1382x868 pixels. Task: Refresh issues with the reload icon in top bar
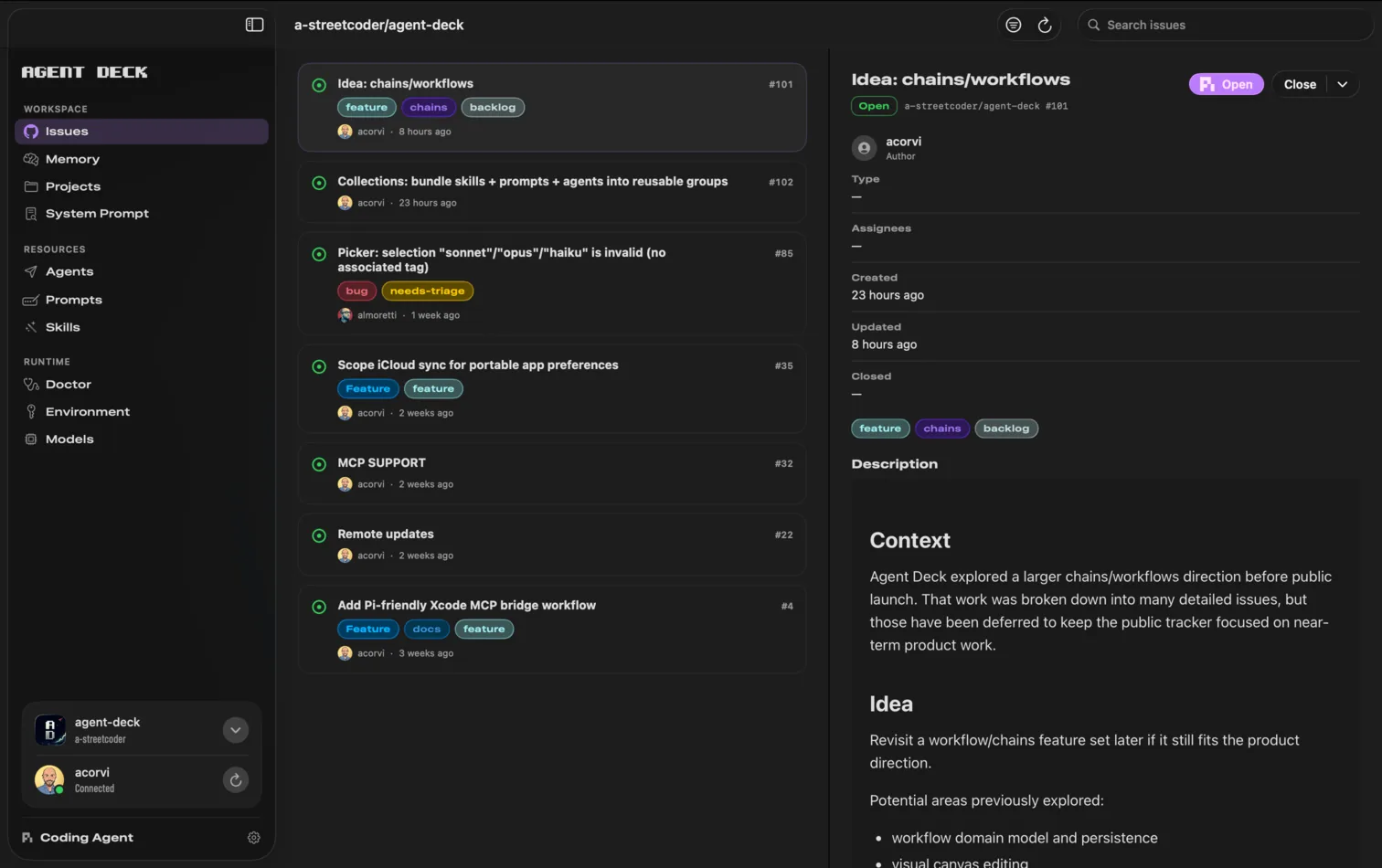pos(1045,25)
